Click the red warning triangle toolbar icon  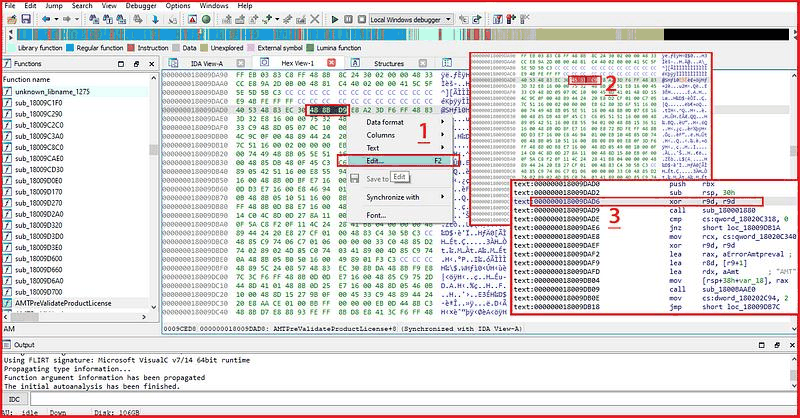click(x=192, y=19)
